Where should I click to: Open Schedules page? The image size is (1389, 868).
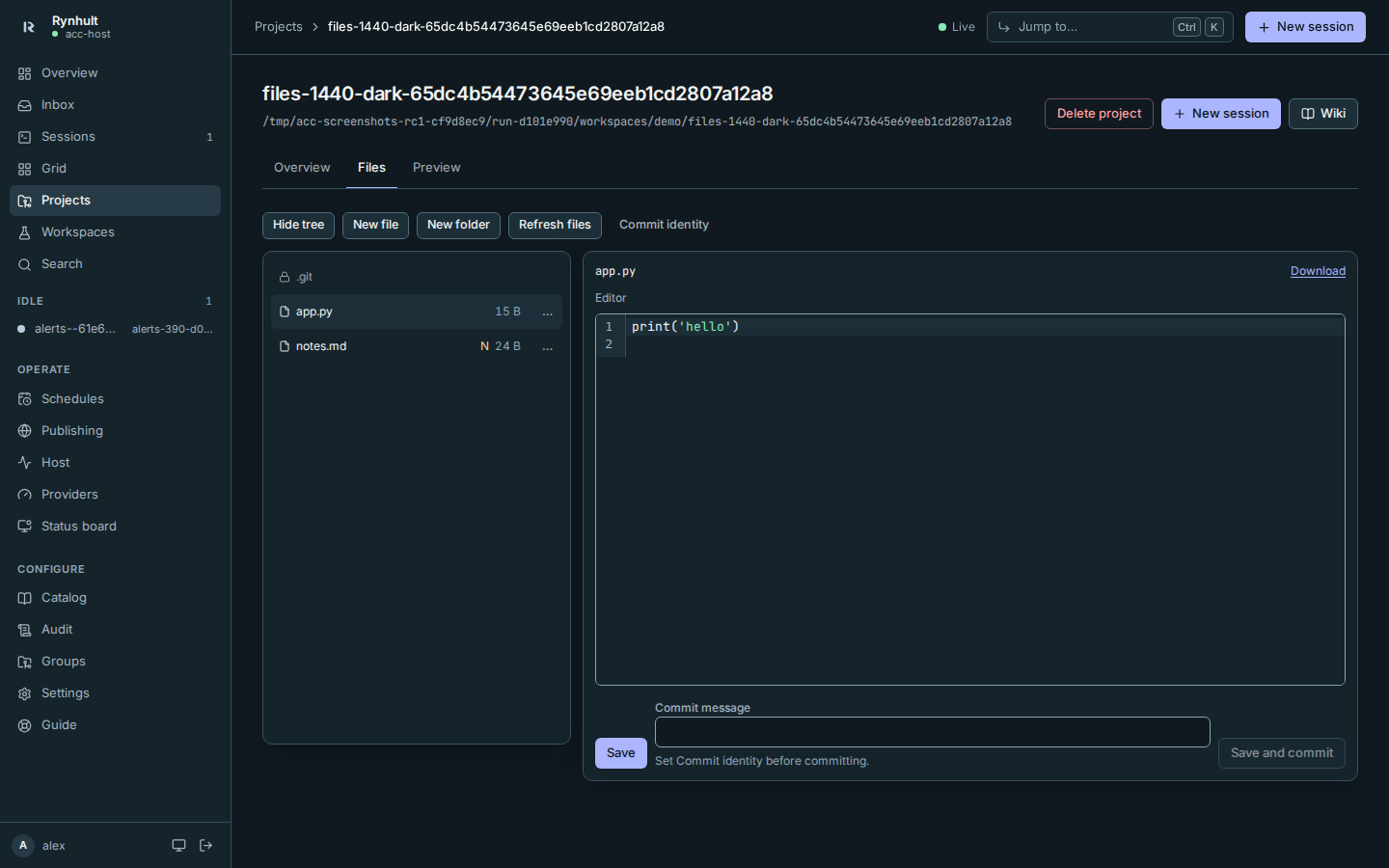[x=115, y=399]
